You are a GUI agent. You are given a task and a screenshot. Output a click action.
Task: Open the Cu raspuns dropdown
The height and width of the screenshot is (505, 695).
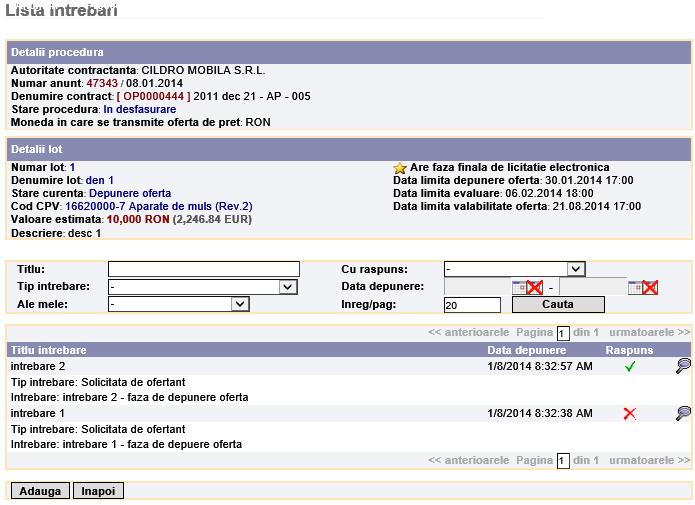click(515, 269)
